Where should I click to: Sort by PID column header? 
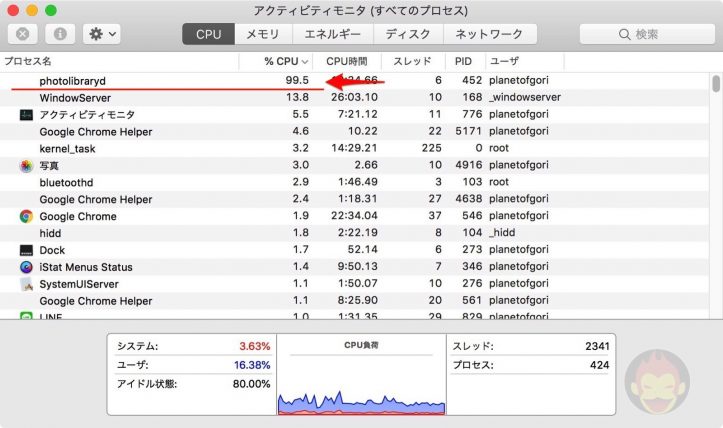[x=463, y=61]
